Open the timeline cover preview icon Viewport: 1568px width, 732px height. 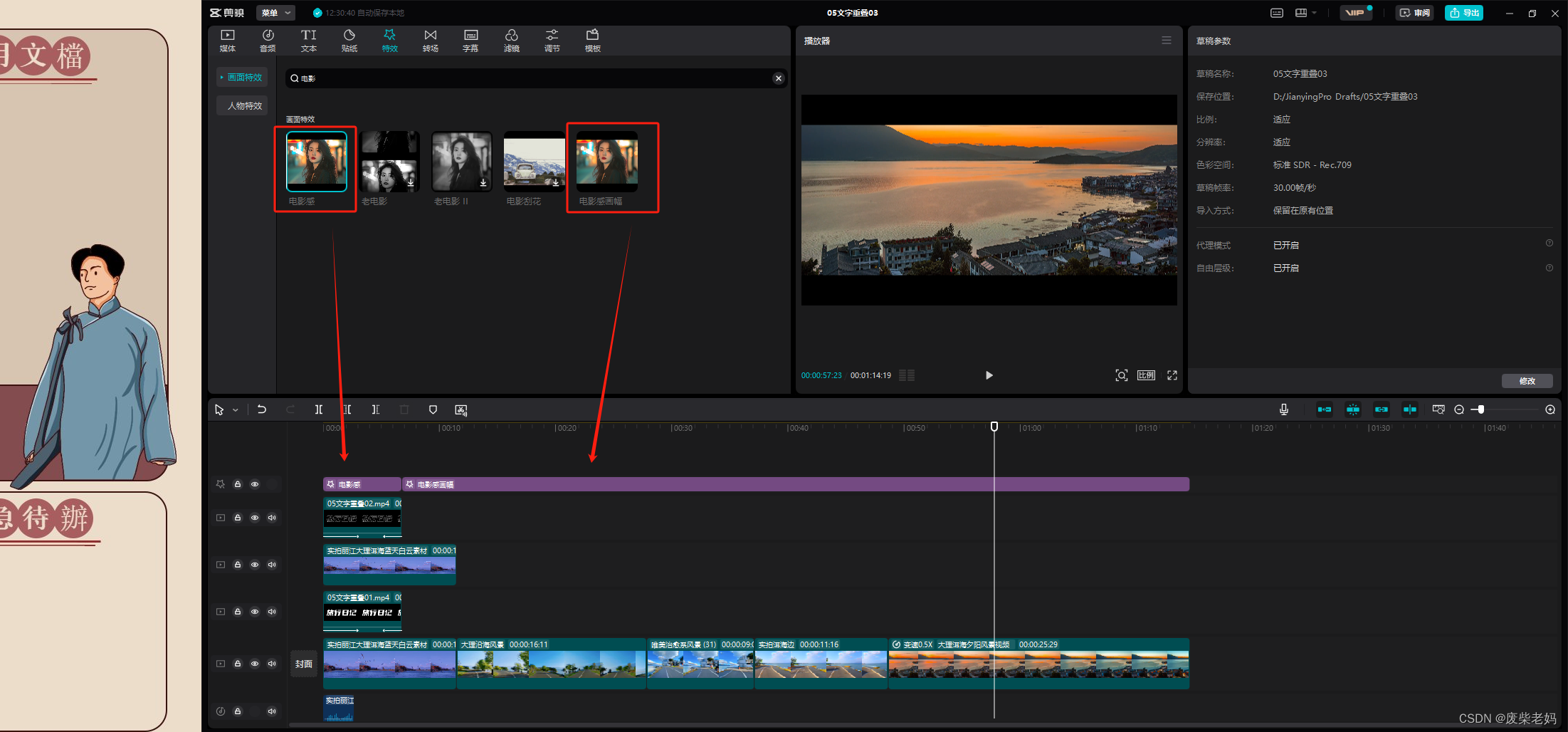[1438, 409]
